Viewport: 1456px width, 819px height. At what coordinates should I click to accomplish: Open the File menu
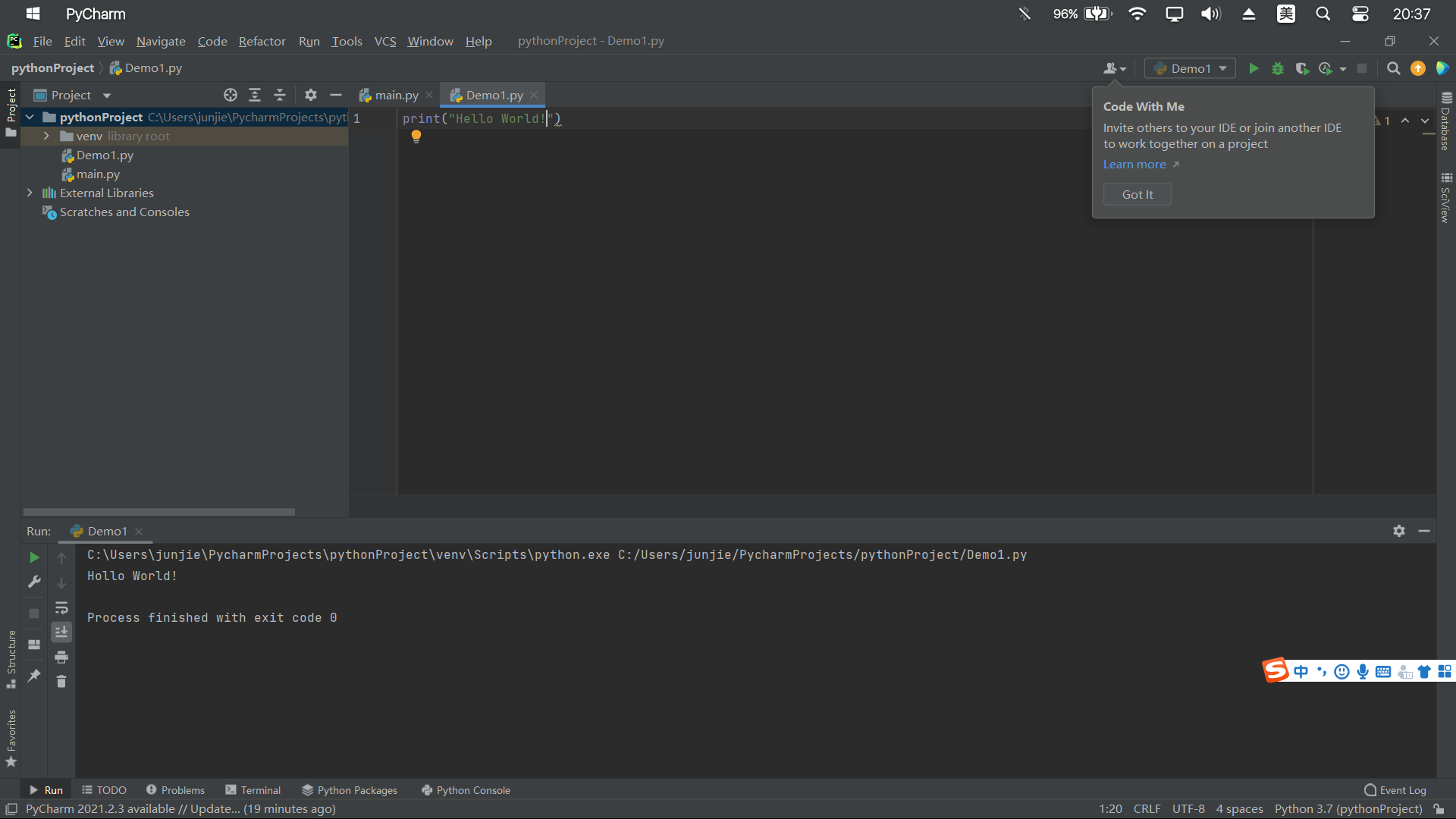[x=42, y=41]
